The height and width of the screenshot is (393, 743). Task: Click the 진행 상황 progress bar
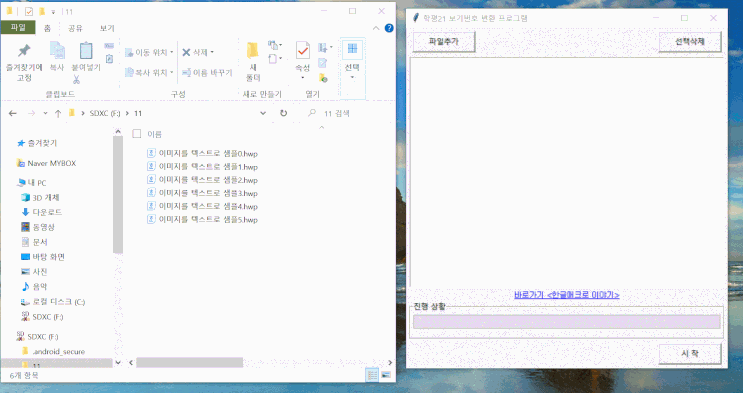[x=567, y=322]
